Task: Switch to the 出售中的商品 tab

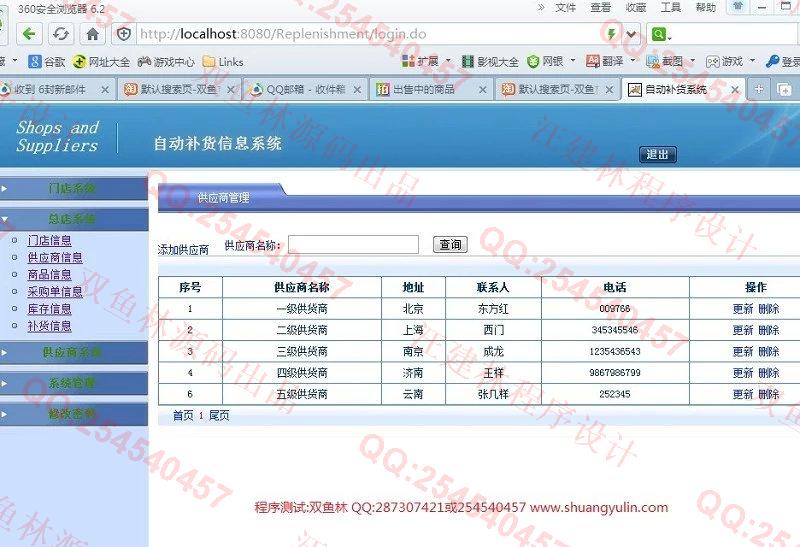Action: [x=430, y=89]
